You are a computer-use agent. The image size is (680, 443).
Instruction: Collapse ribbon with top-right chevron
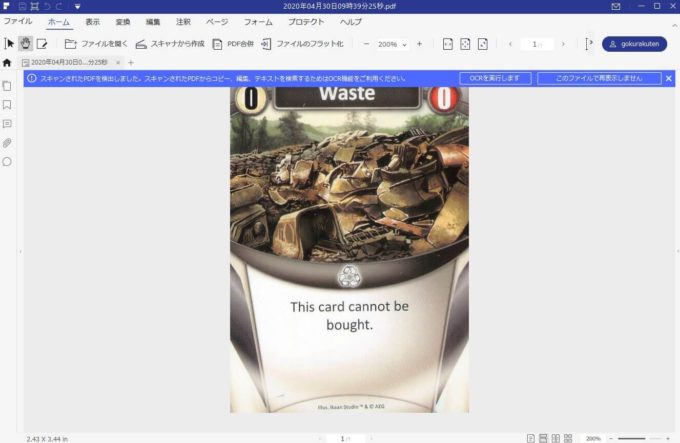[675, 26]
